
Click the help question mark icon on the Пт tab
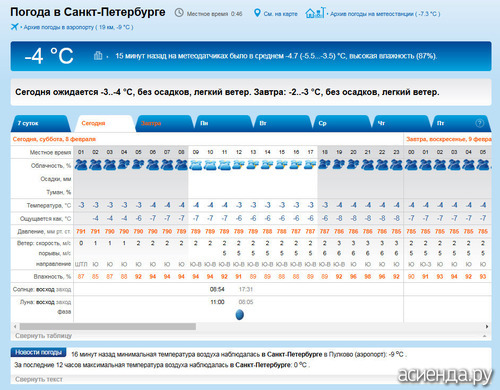coord(479,123)
